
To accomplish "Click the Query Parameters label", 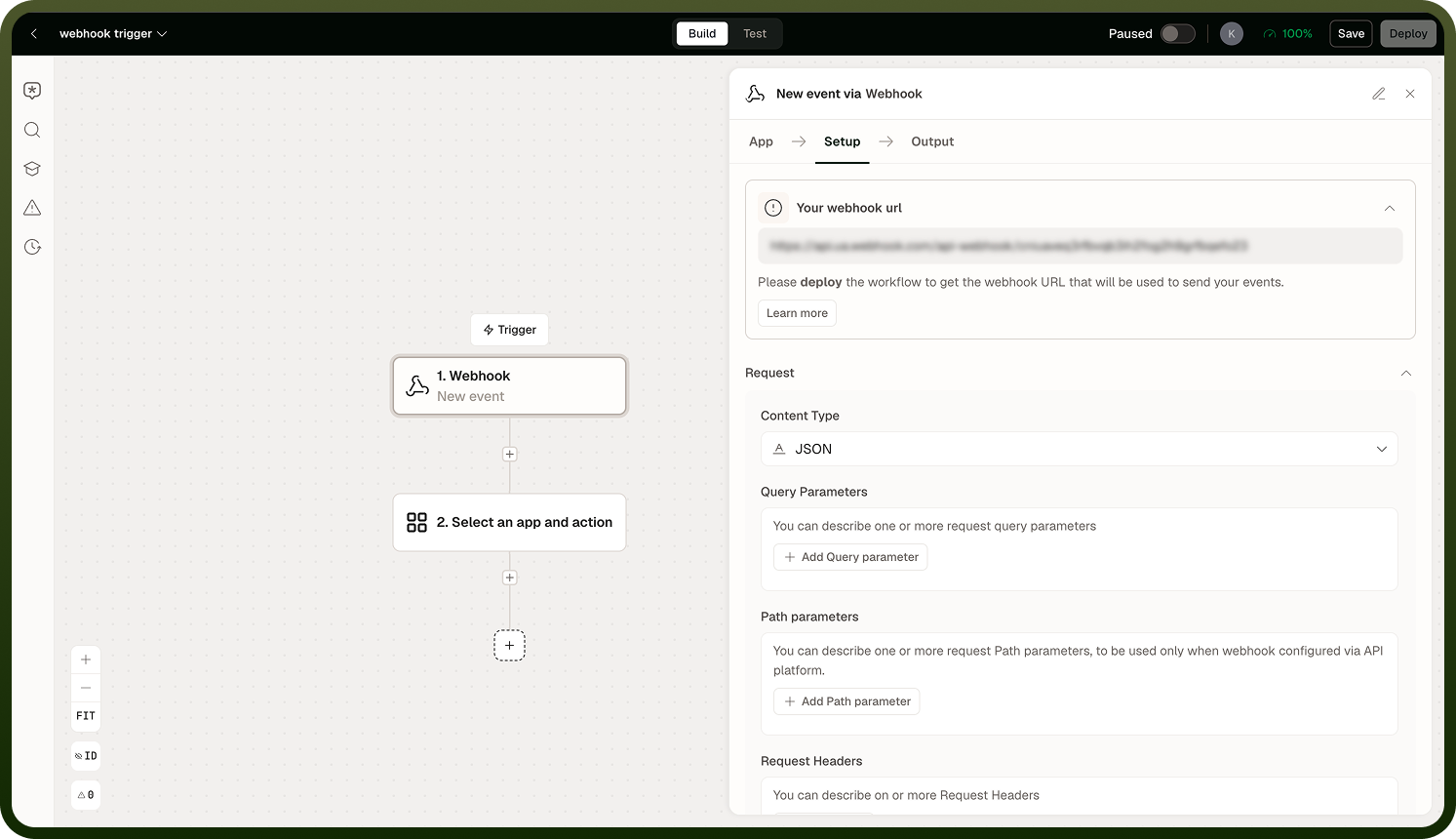I will pos(814,492).
